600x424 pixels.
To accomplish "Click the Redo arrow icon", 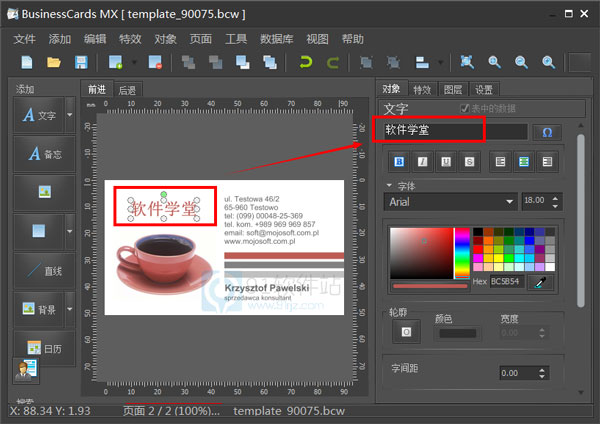I will pyautogui.click(x=332, y=62).
